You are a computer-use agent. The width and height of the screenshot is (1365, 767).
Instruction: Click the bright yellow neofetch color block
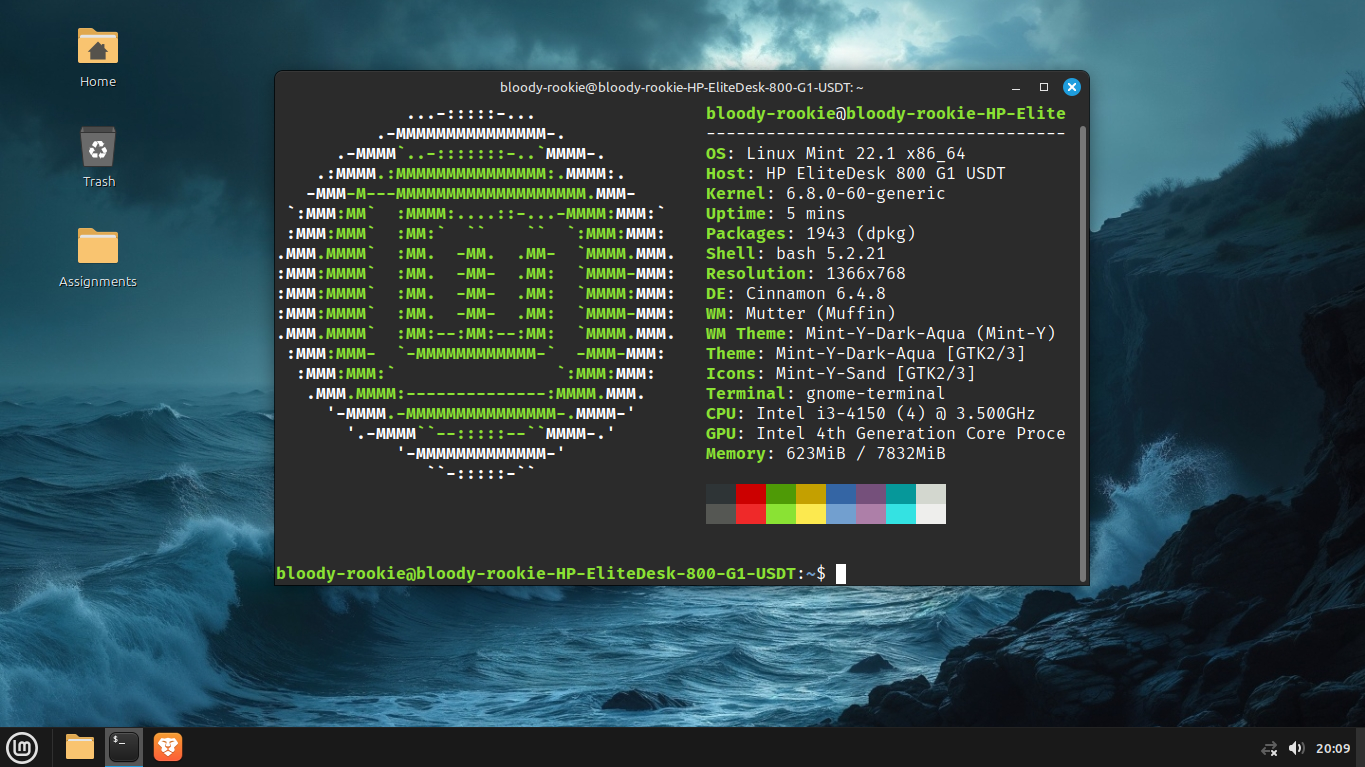[x=811, y=514]
